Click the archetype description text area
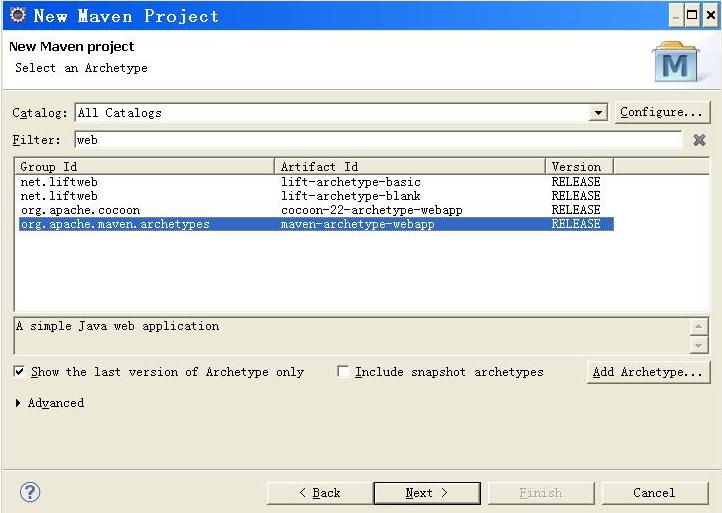The height and width of the screenshot is (513, 722). [x=352, y=336]
